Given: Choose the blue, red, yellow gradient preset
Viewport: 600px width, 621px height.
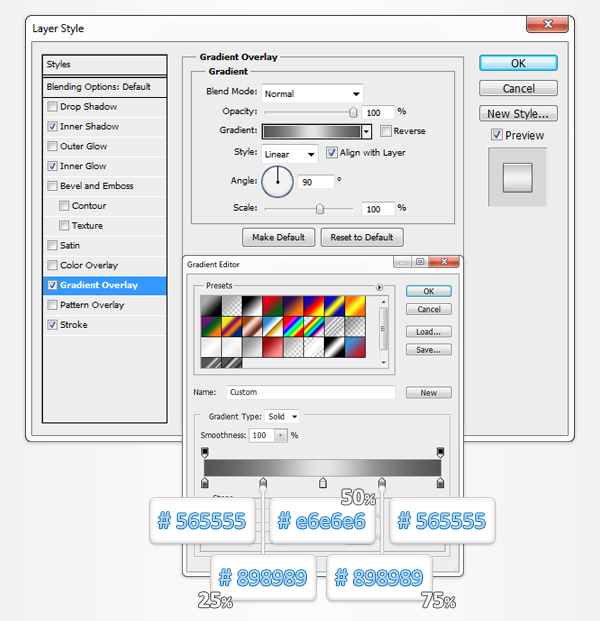Looking at the screenshot, I should (x=314, y=306).
